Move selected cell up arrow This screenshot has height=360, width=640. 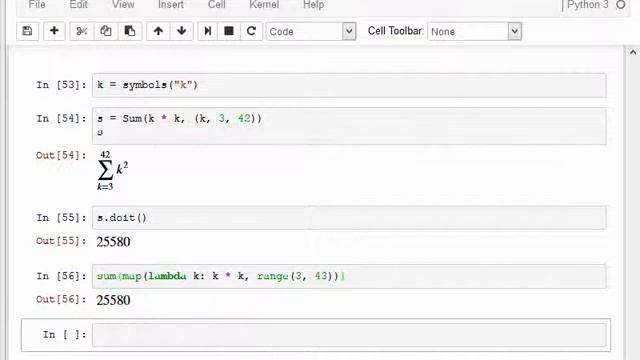point(158,31)
